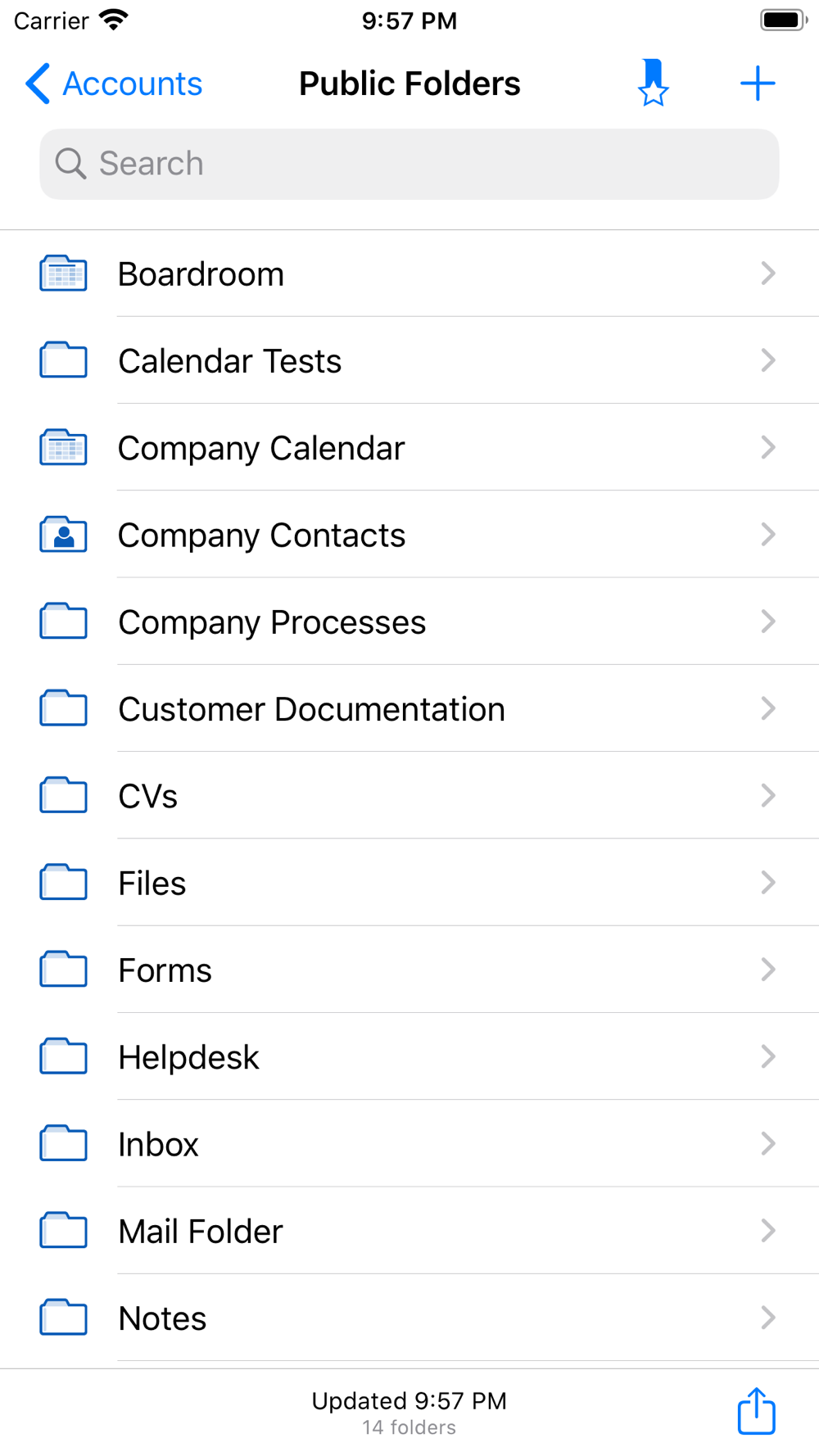Screen dimensions: 819x1456
Task: Go back to Accounts
Action: tap(115, 84)
